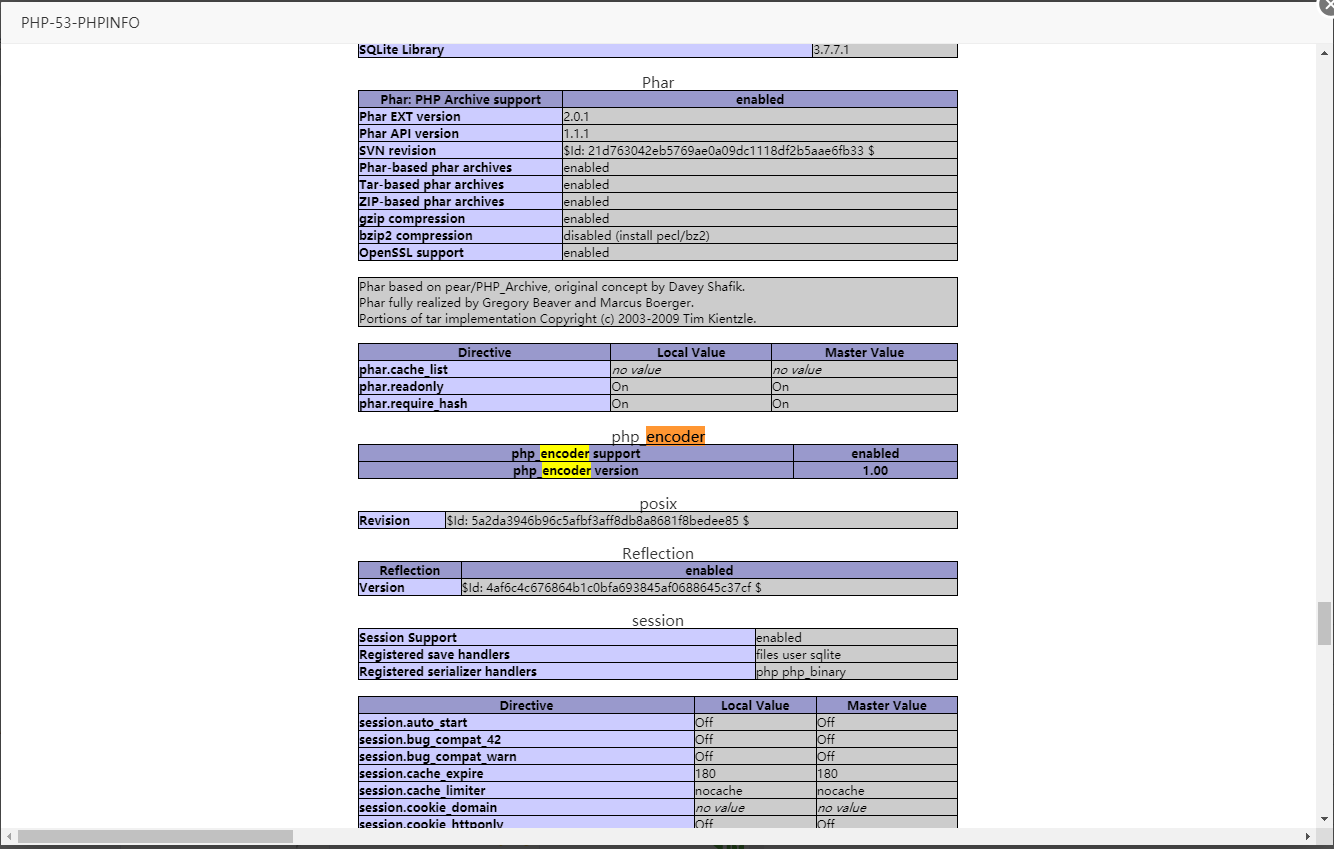Screen dimensions: 1334x849
Task: Click the Session Support label
Action: 408,637
